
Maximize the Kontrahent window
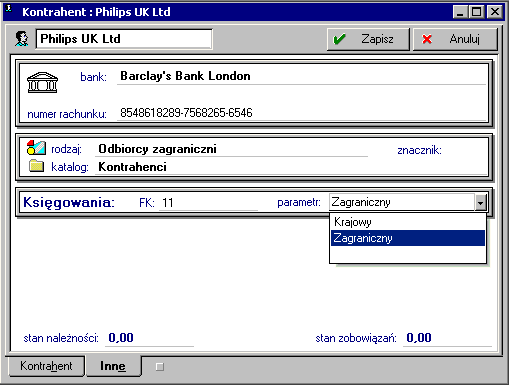(x=477, y=12)
